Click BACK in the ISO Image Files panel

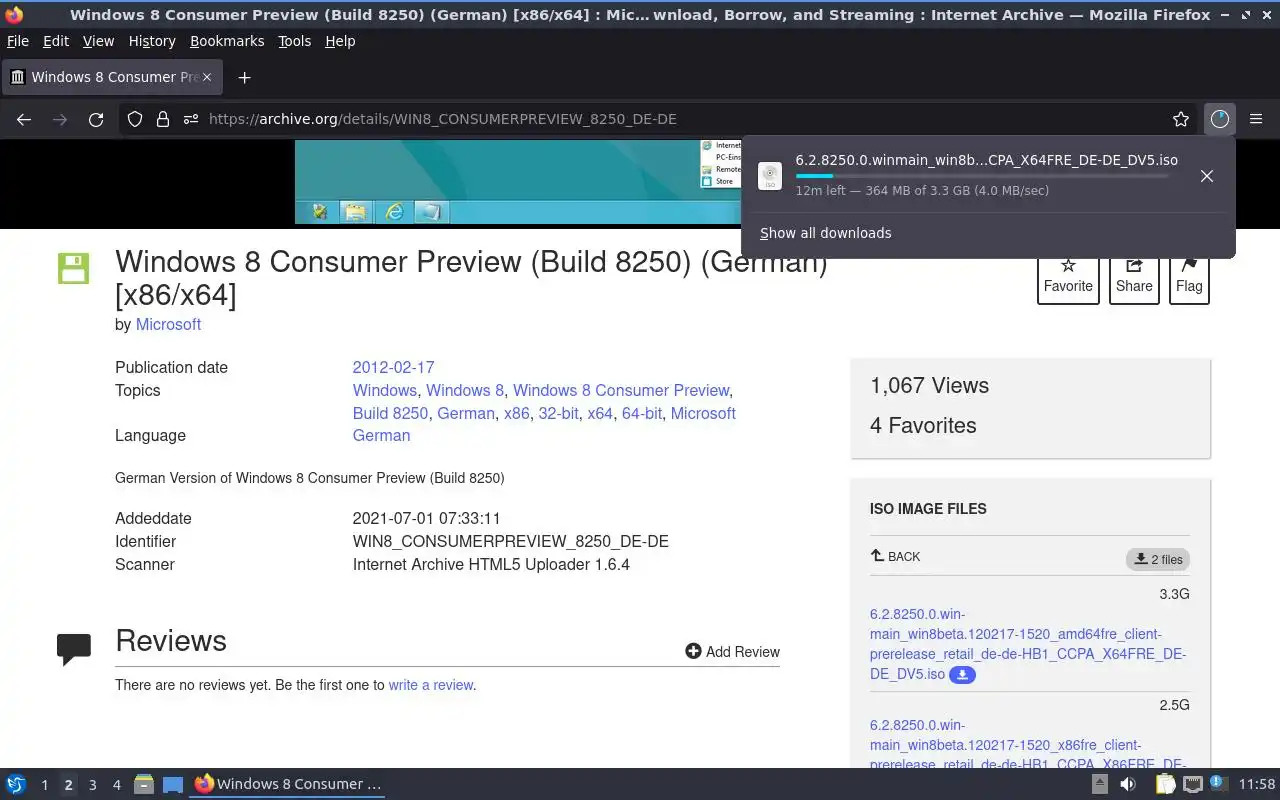click(895, 556)
